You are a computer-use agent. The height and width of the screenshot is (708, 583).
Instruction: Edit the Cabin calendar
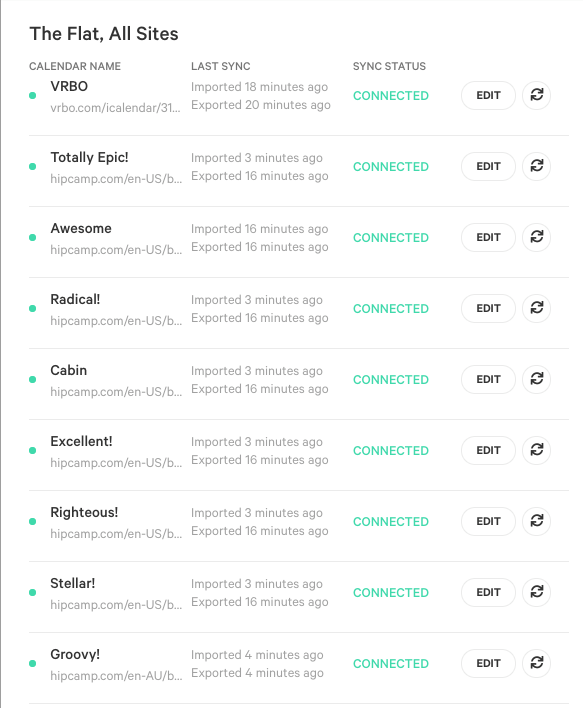tap(488, 379)
